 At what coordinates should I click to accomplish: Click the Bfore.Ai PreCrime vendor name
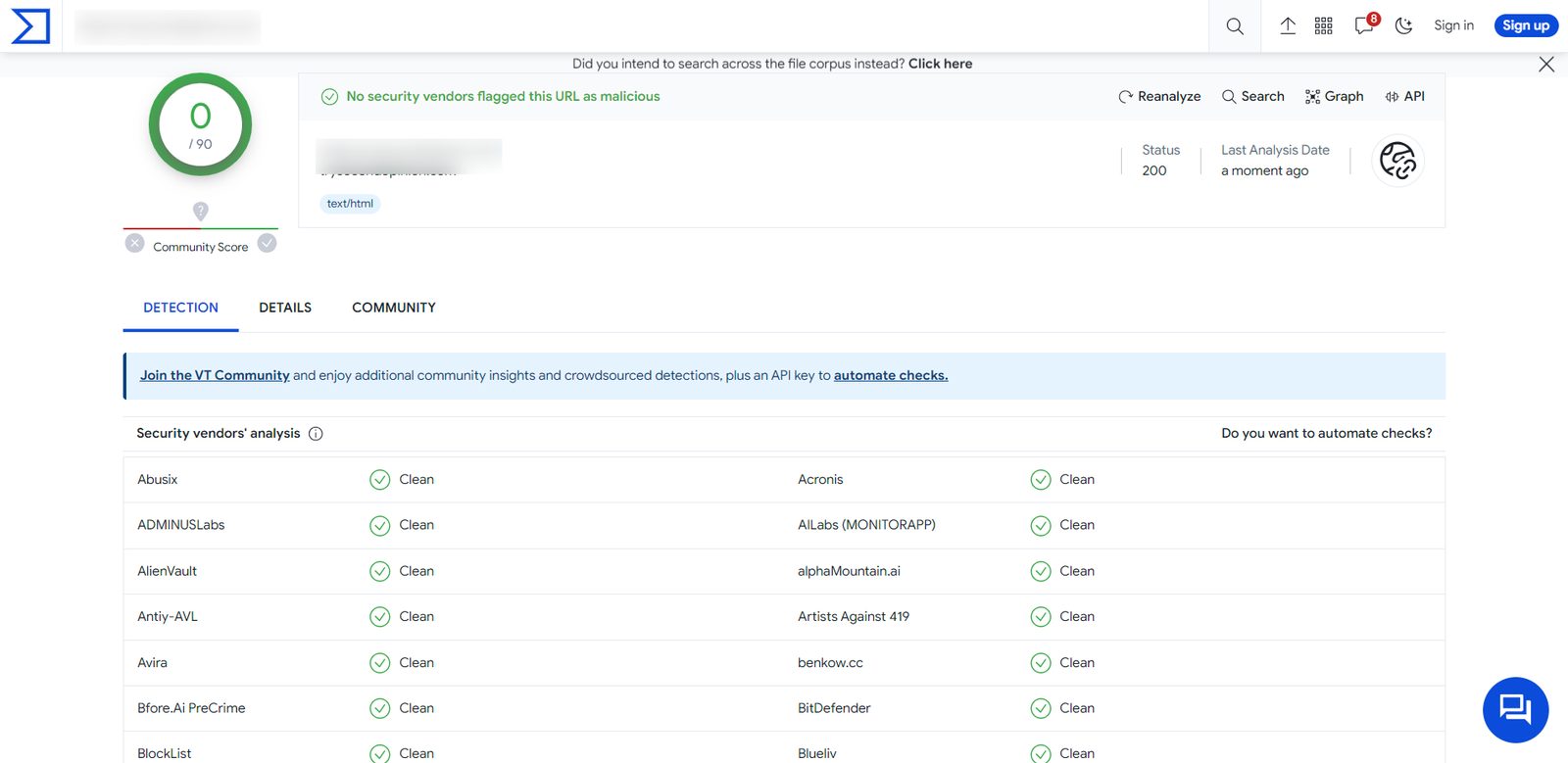click(191, 708)
